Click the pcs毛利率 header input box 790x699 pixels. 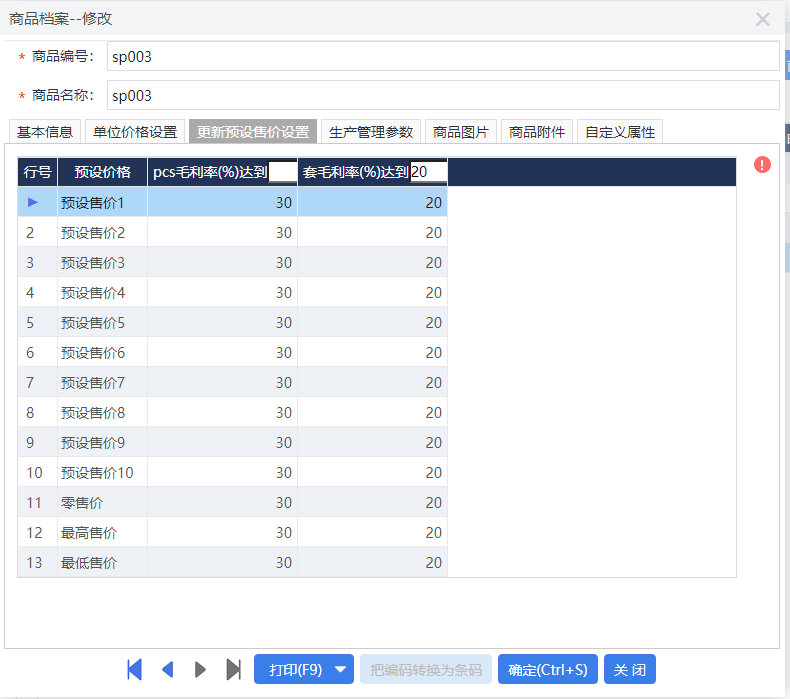282,172
